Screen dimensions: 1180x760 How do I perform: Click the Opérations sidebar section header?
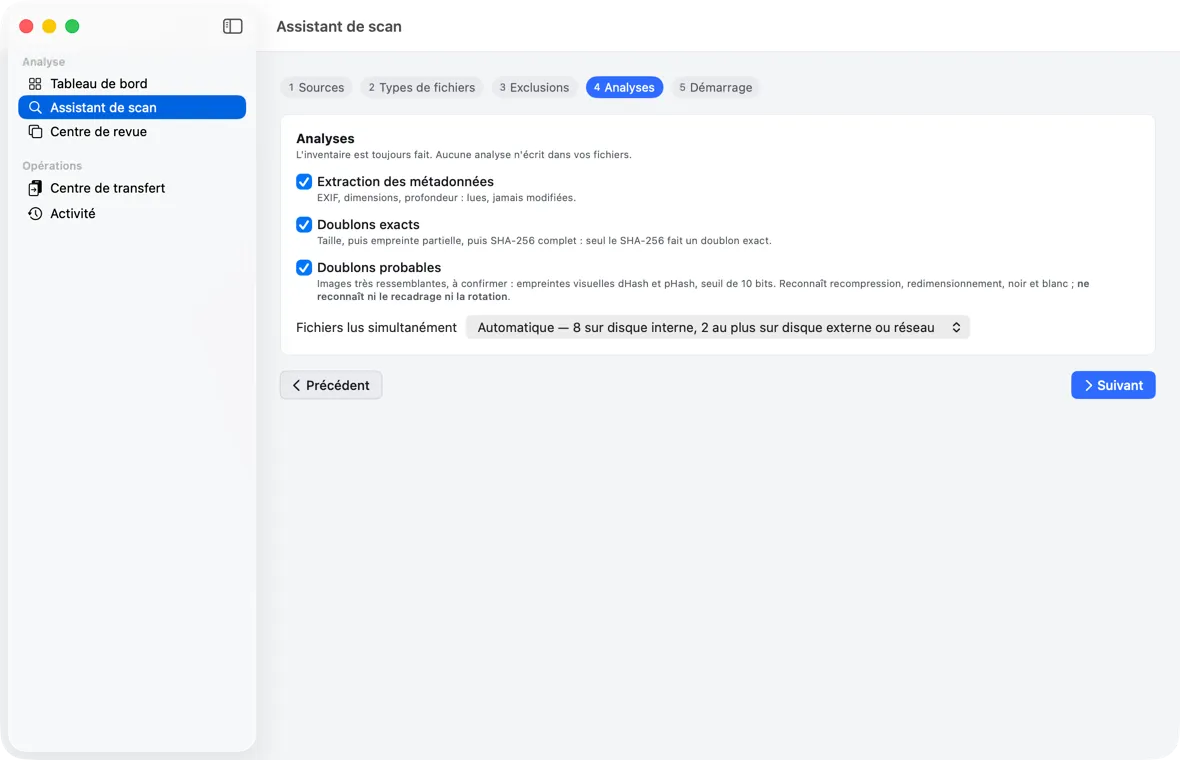pos(52,166)
